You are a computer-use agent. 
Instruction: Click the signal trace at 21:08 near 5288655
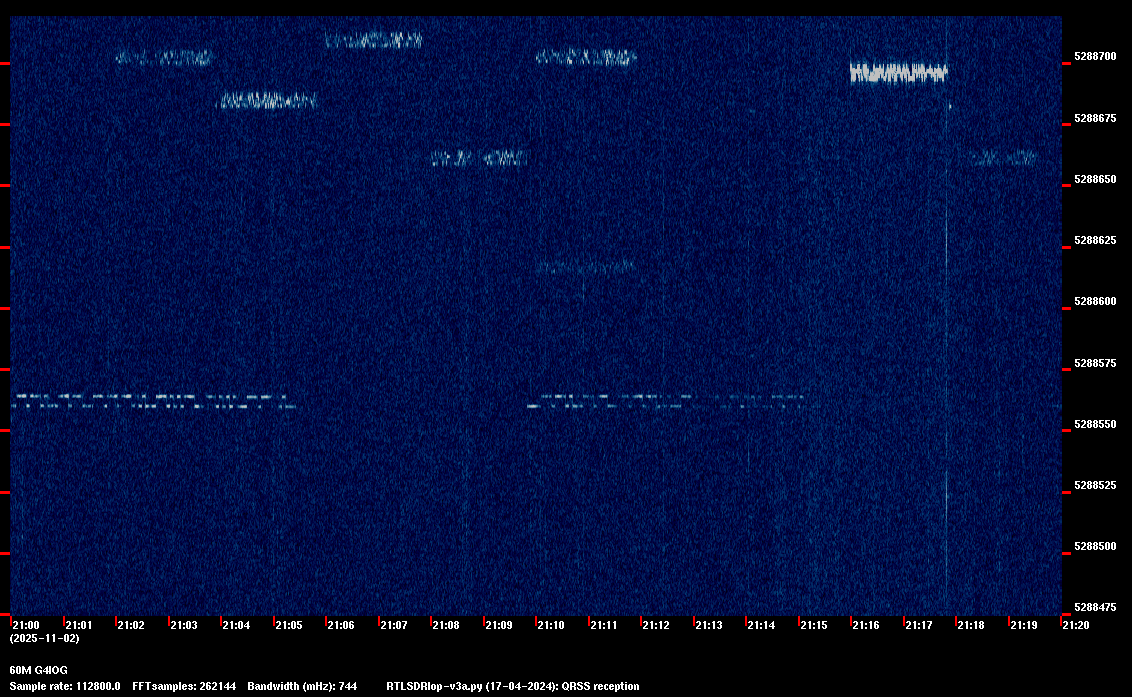[x=479, y=157]
